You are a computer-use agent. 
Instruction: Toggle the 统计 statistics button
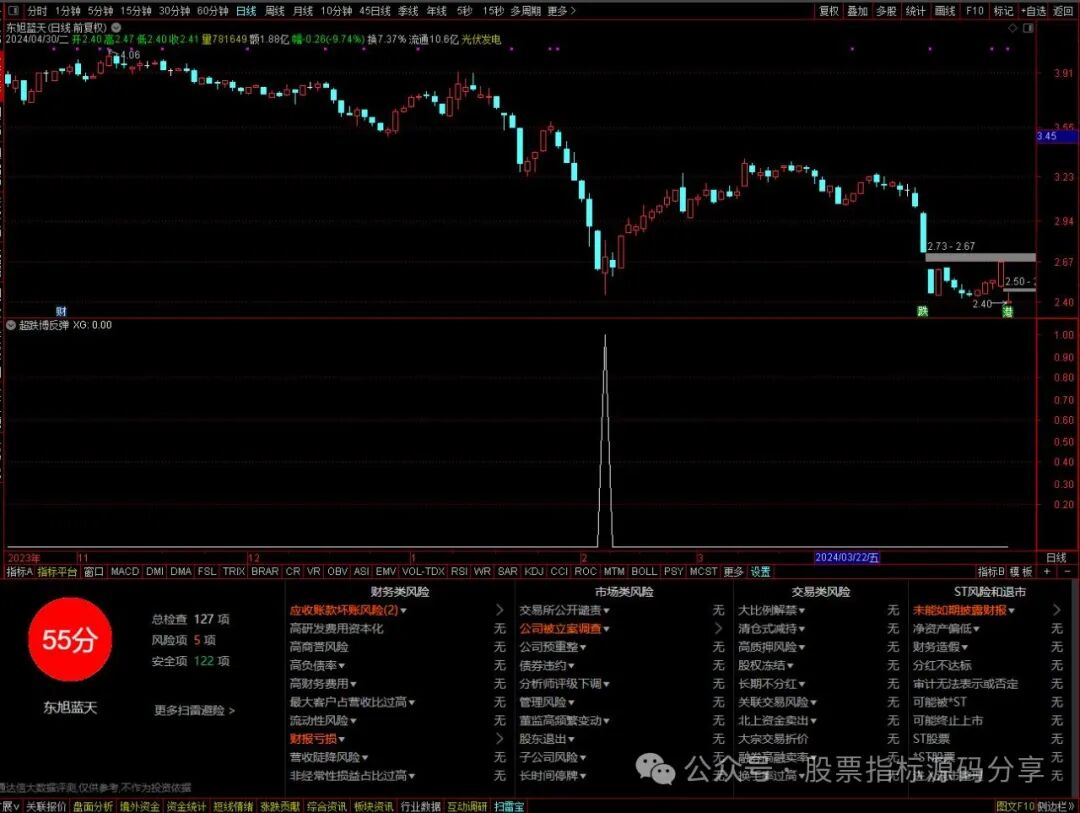pyautogui.click(x=915, y=11)
